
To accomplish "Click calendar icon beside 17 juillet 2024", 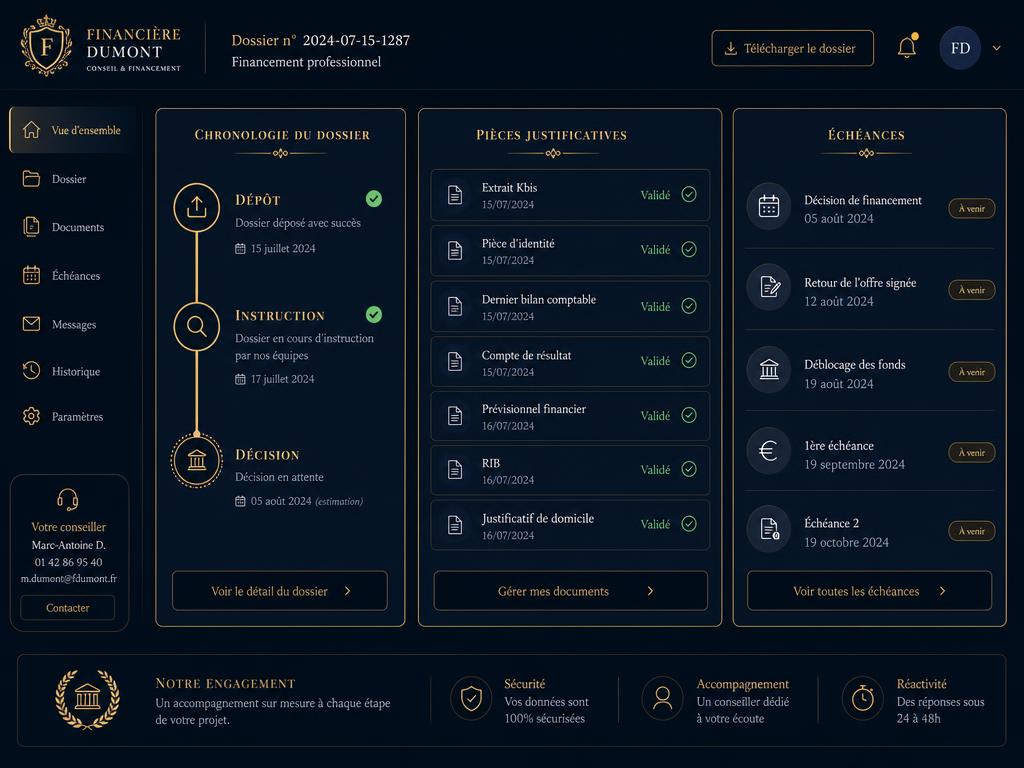I will pyautogui.click(x=240, y=379).
